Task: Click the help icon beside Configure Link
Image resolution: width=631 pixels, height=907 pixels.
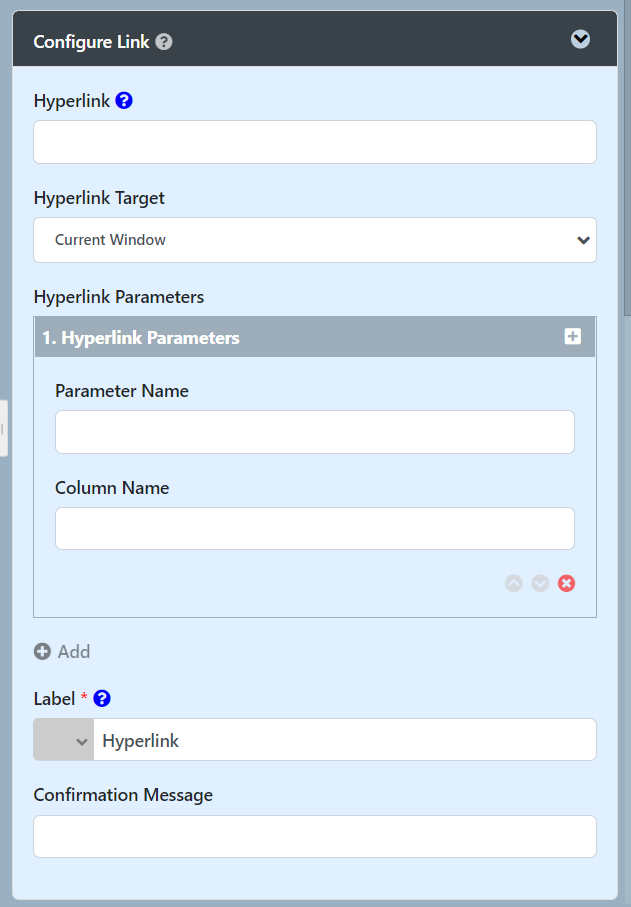Action: (164, 42)
